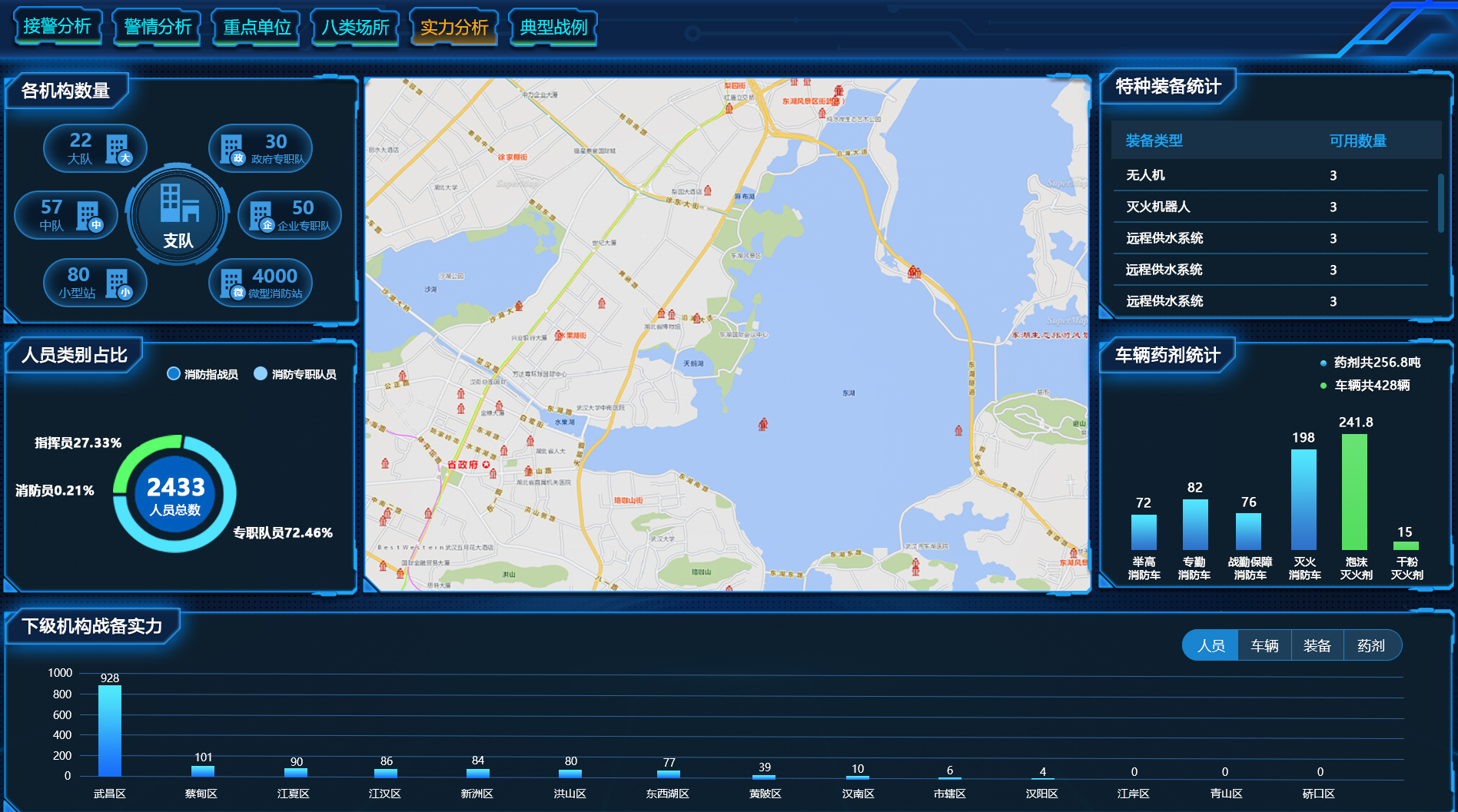Switch to the 警情分析 tab
Viewport: 1458px width, 812px height.
coord(158,27)
